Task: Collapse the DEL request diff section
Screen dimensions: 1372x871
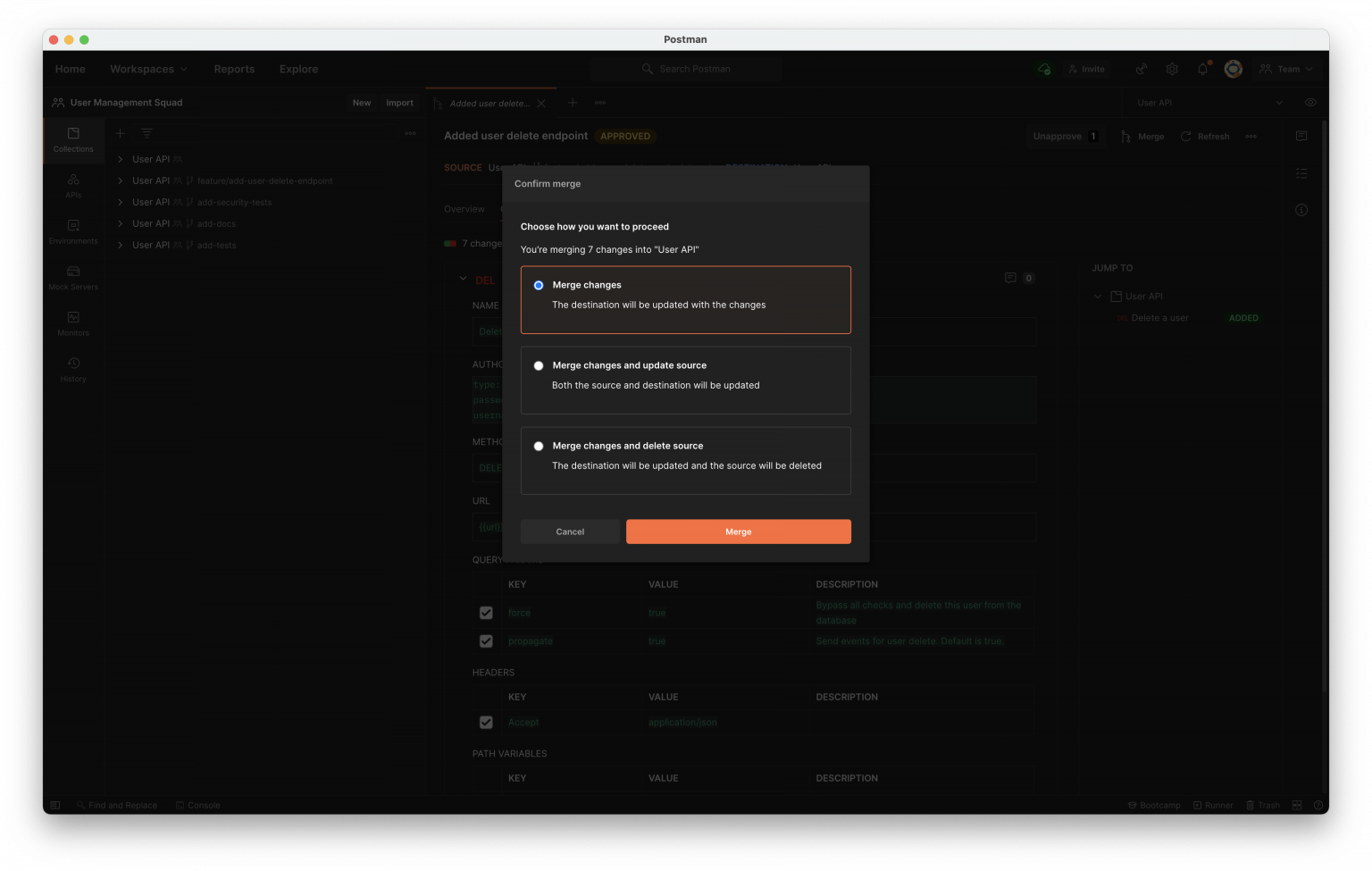Action: [x=463, y=279]
